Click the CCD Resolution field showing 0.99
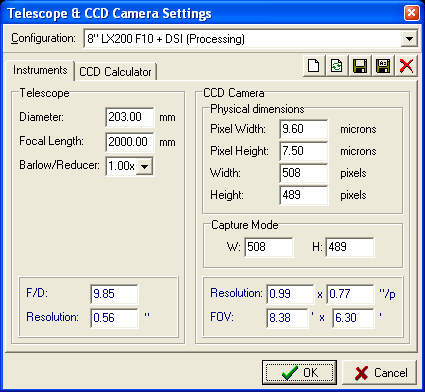The image size is (425, 392). tap(290, 294)
